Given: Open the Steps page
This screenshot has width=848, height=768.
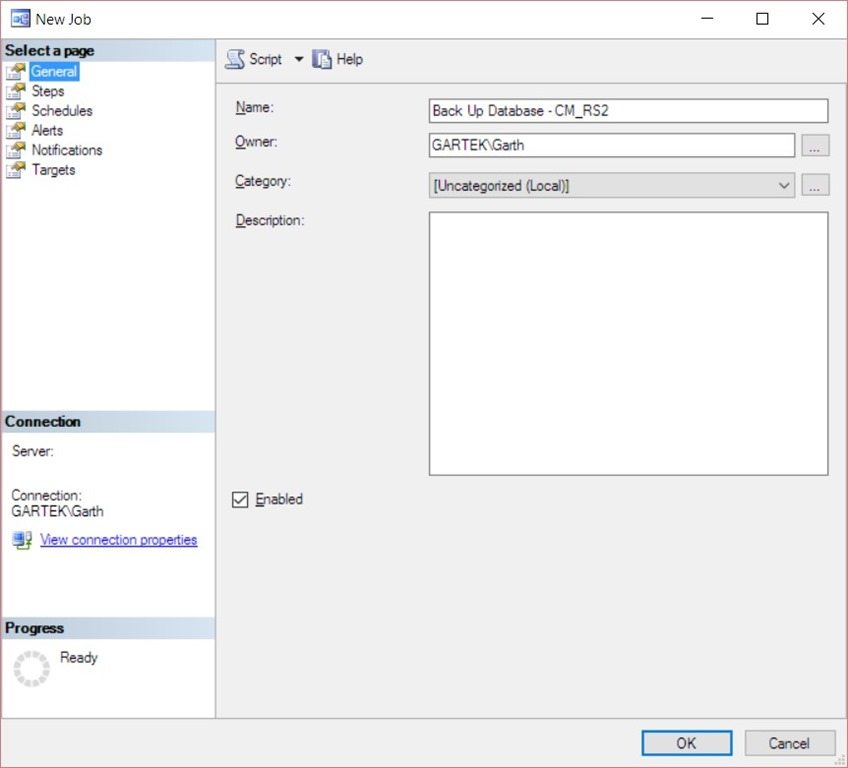Looking at the screenshot, I should tap(48, 91).
